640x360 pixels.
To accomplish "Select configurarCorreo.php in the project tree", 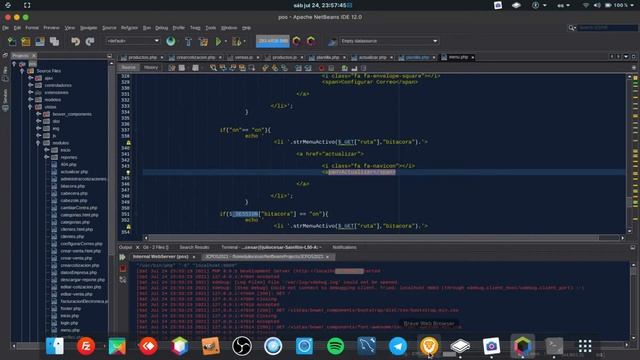I will pyautogui.click(x=81, y=244).
